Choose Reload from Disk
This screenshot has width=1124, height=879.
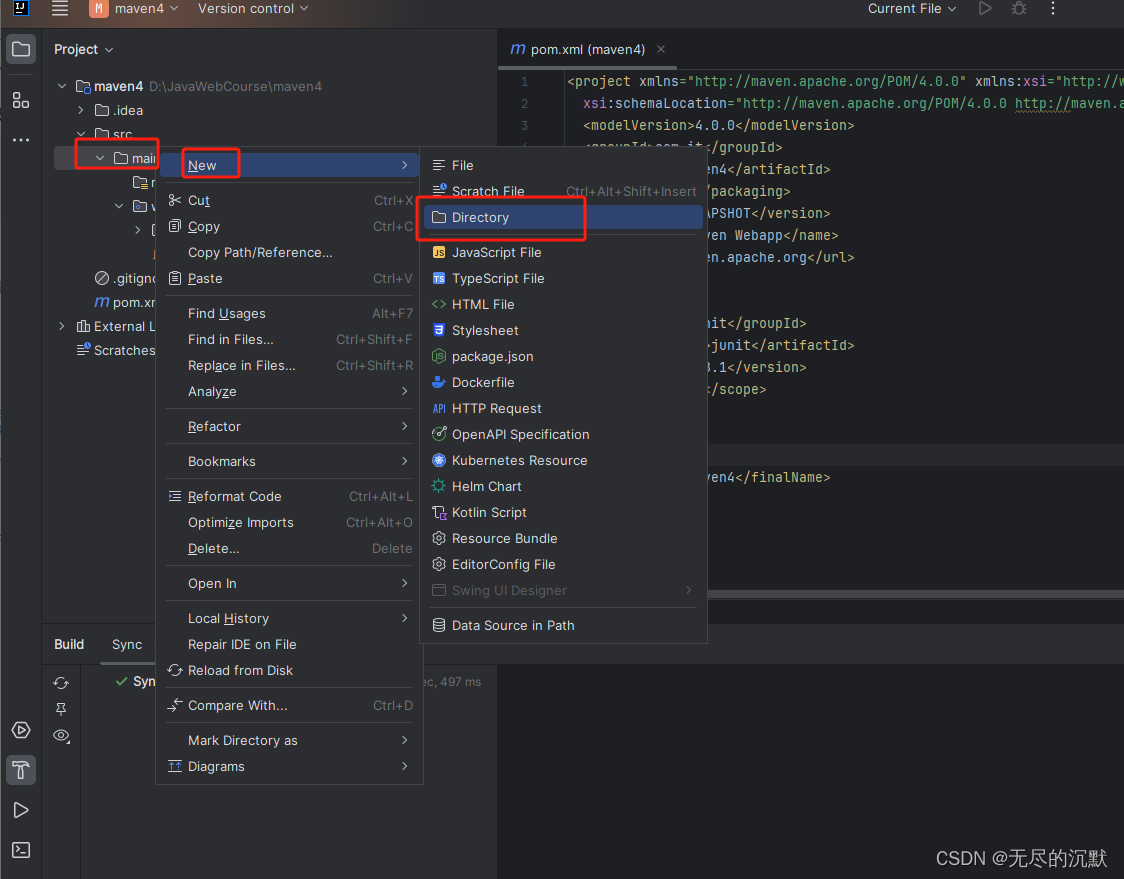pos(290,670)
